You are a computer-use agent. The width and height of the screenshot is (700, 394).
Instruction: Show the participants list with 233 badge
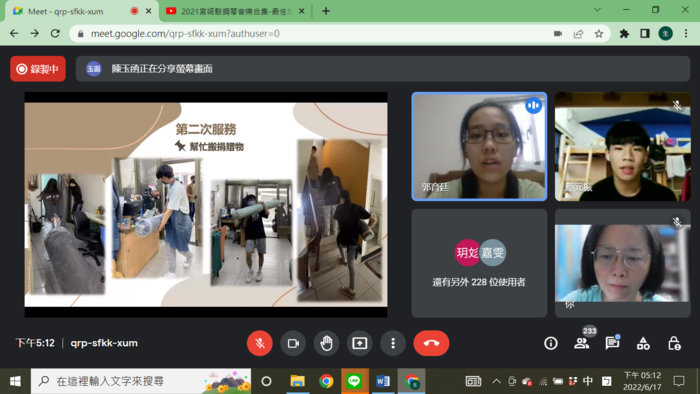(x=582, y=343)
